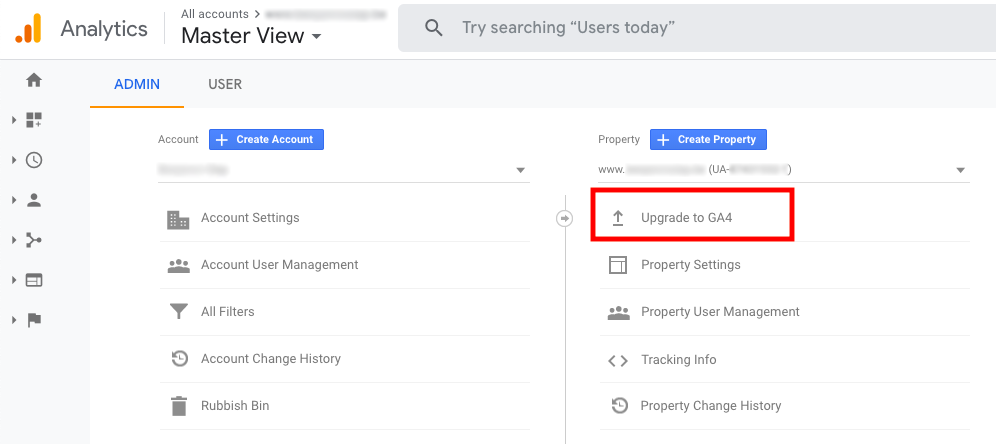Image resolution: width=996 pixels, height=444 pixels.
Task: Click the Analytics title text
Action: point(104,29)
